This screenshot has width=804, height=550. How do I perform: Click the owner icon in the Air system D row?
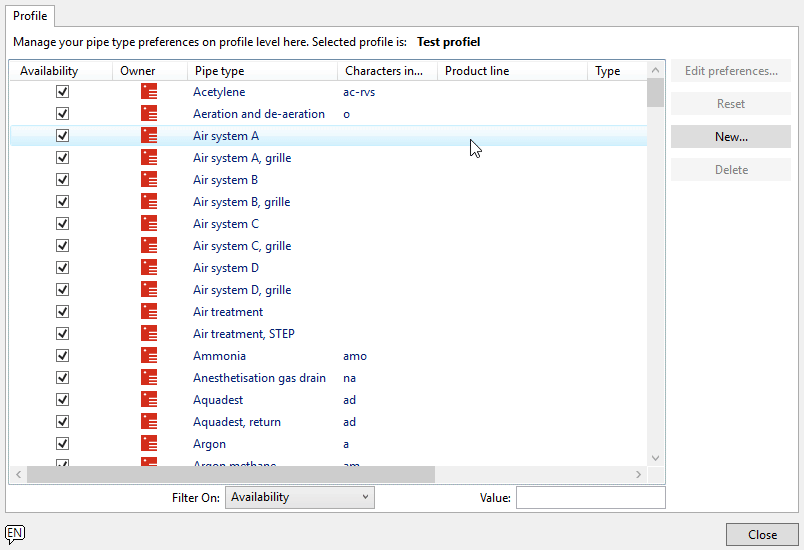click(x=149, y=268)
